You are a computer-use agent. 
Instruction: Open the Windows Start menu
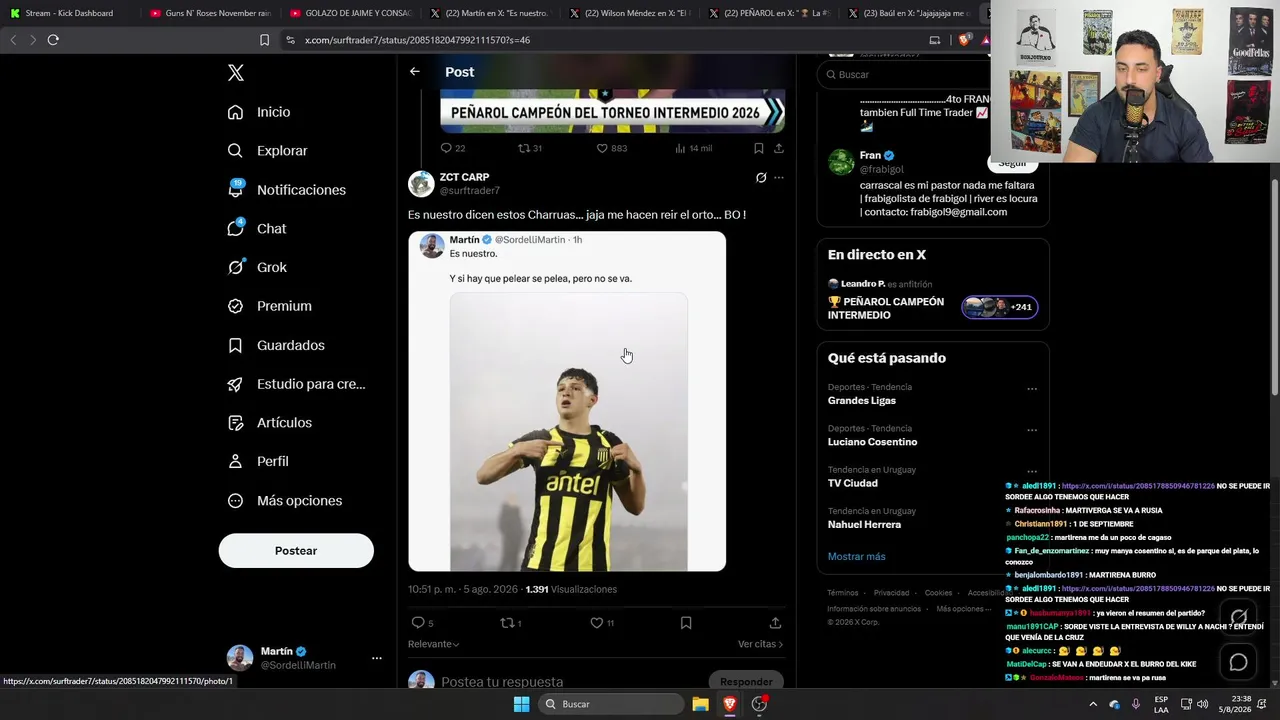click(x=521, y=704)
